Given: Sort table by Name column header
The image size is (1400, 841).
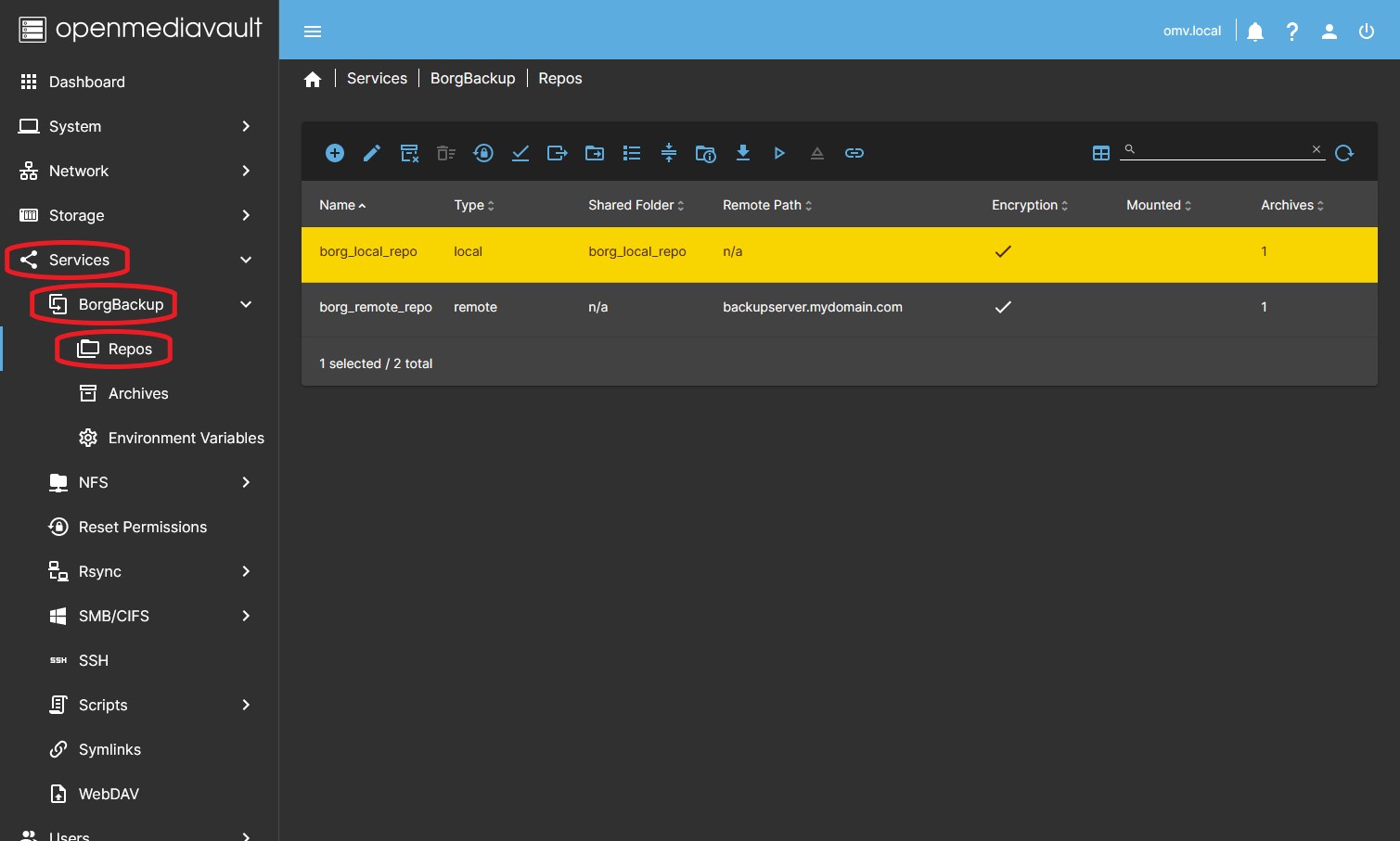Looking at the screenshot, I should tap(338, 205).
